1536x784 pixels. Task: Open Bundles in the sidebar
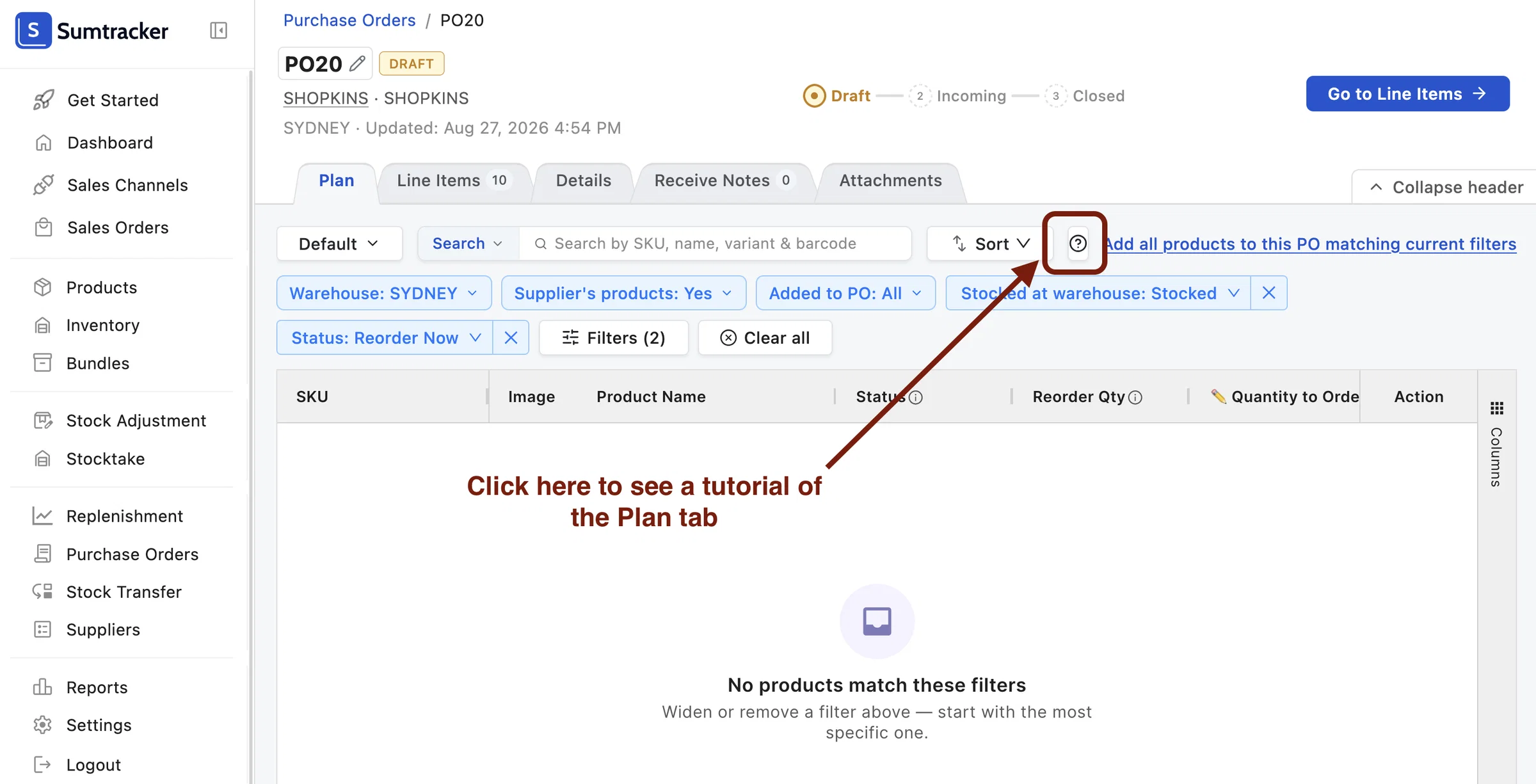click(x=97, y=363)
